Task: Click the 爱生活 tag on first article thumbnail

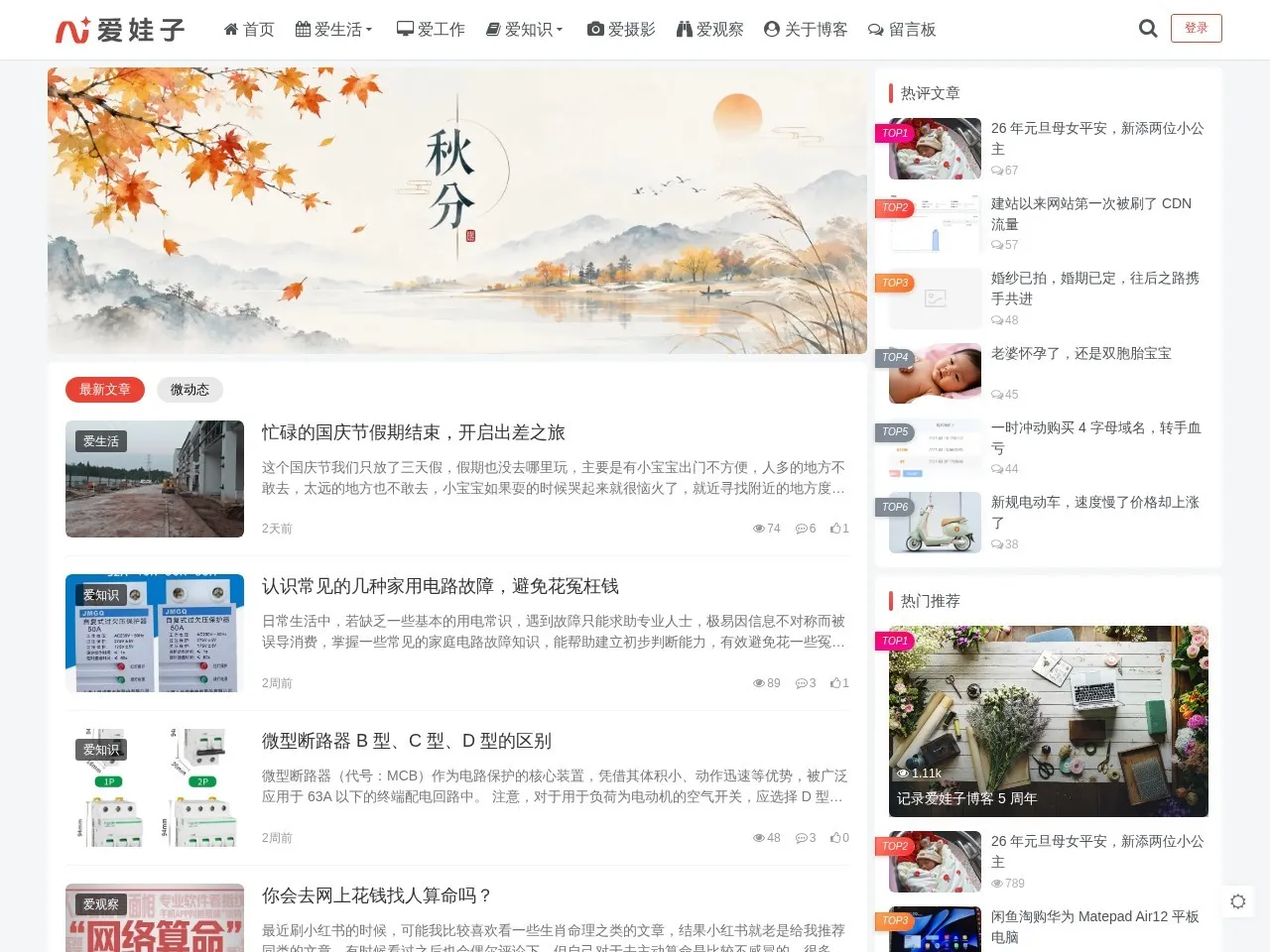Action: [x=101, y=441]
